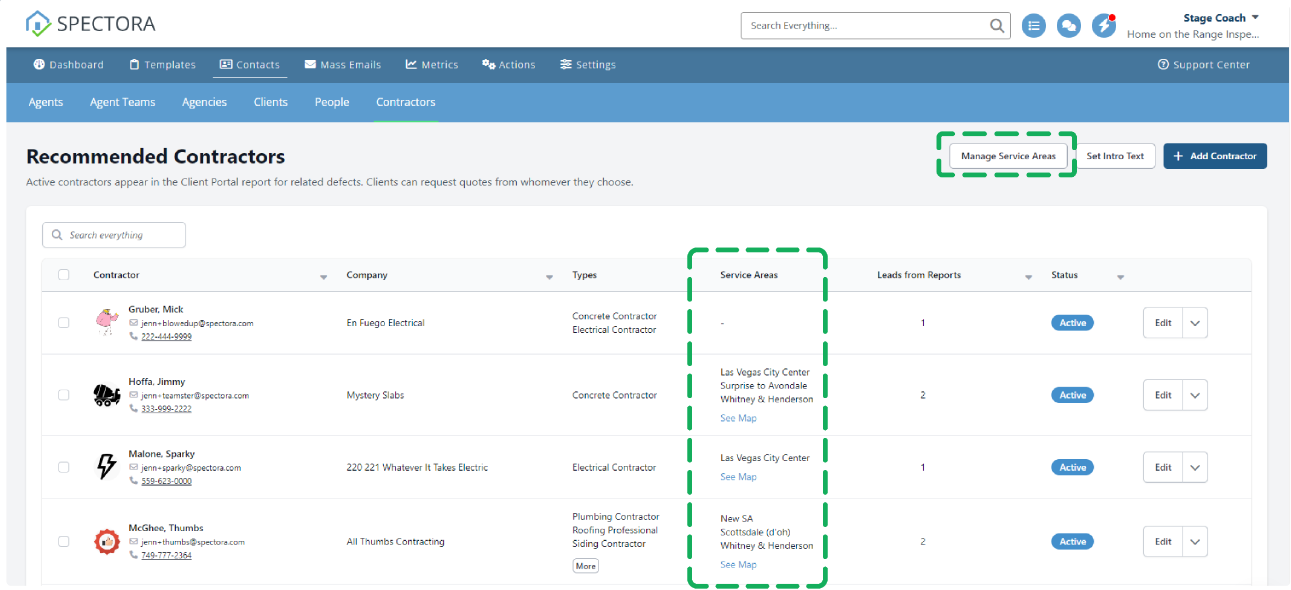
Task: Click Thumbs McGhee's red gear avatar
Action: coord(107,541)
